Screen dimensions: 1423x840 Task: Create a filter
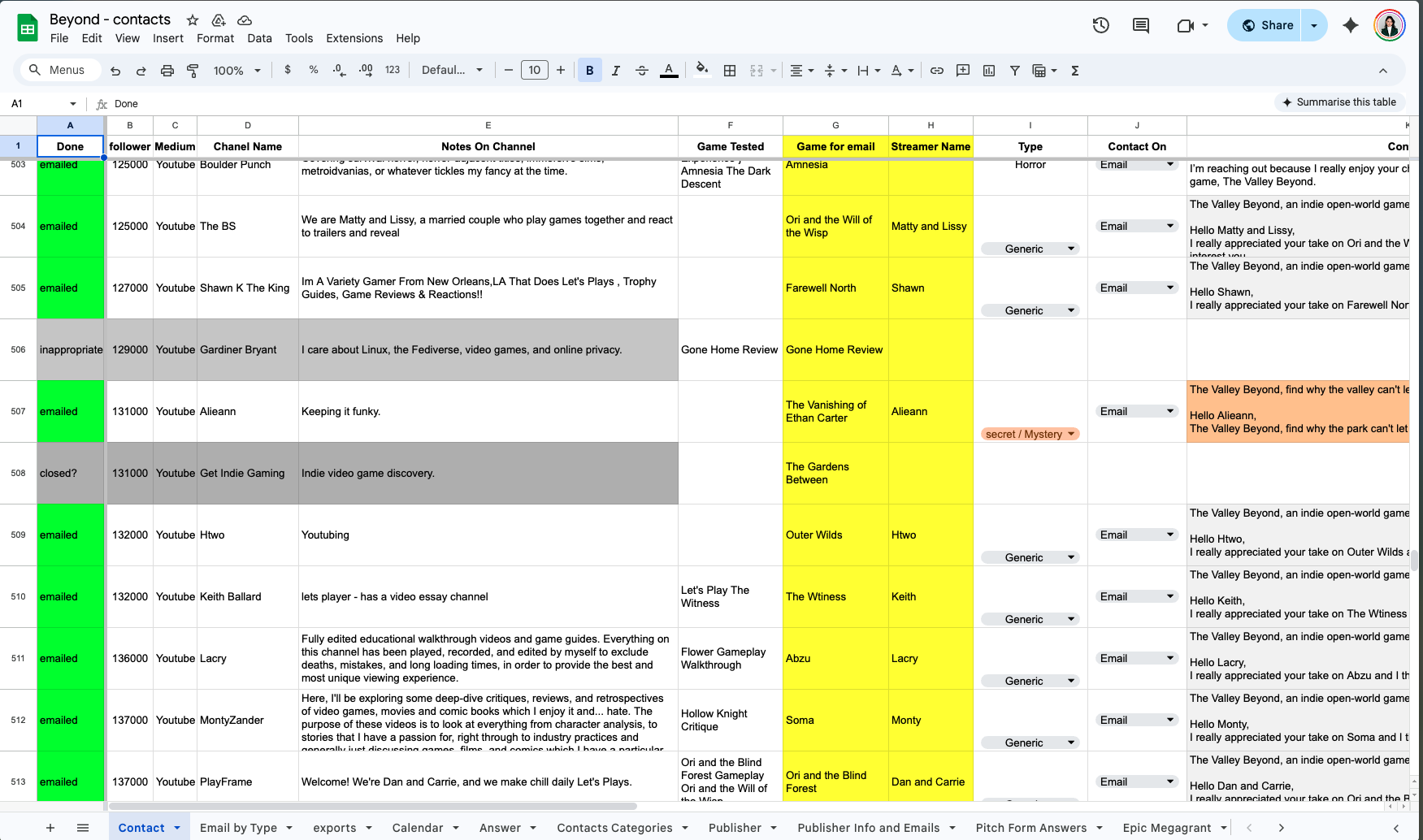coord(1015,71)
